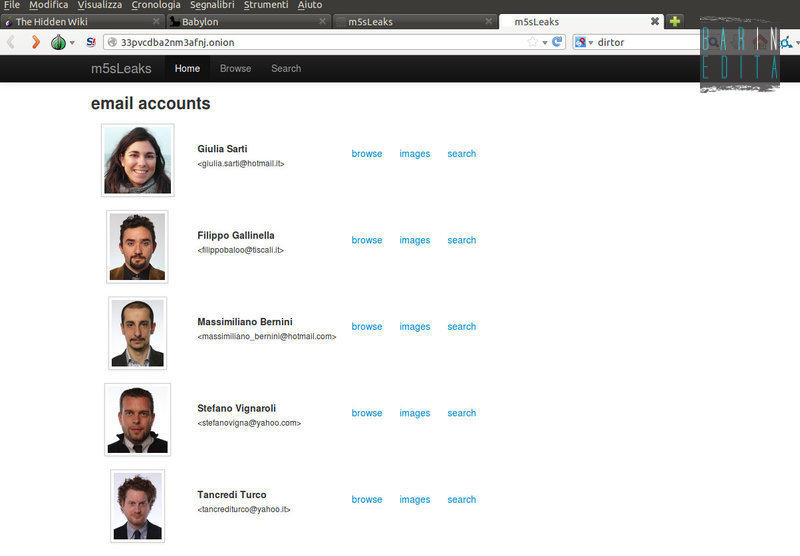Open the Cronologia menu
Screen dimensions: 800x556
point(156,5)
